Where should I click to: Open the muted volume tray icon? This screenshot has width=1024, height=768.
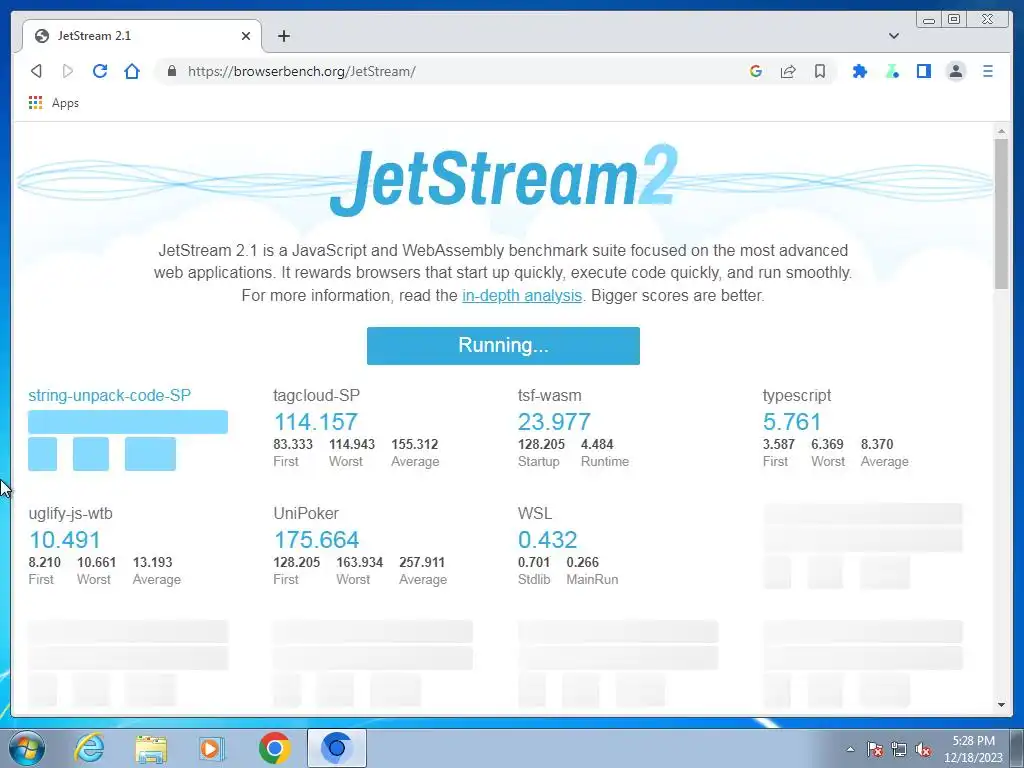pos(923,749)
